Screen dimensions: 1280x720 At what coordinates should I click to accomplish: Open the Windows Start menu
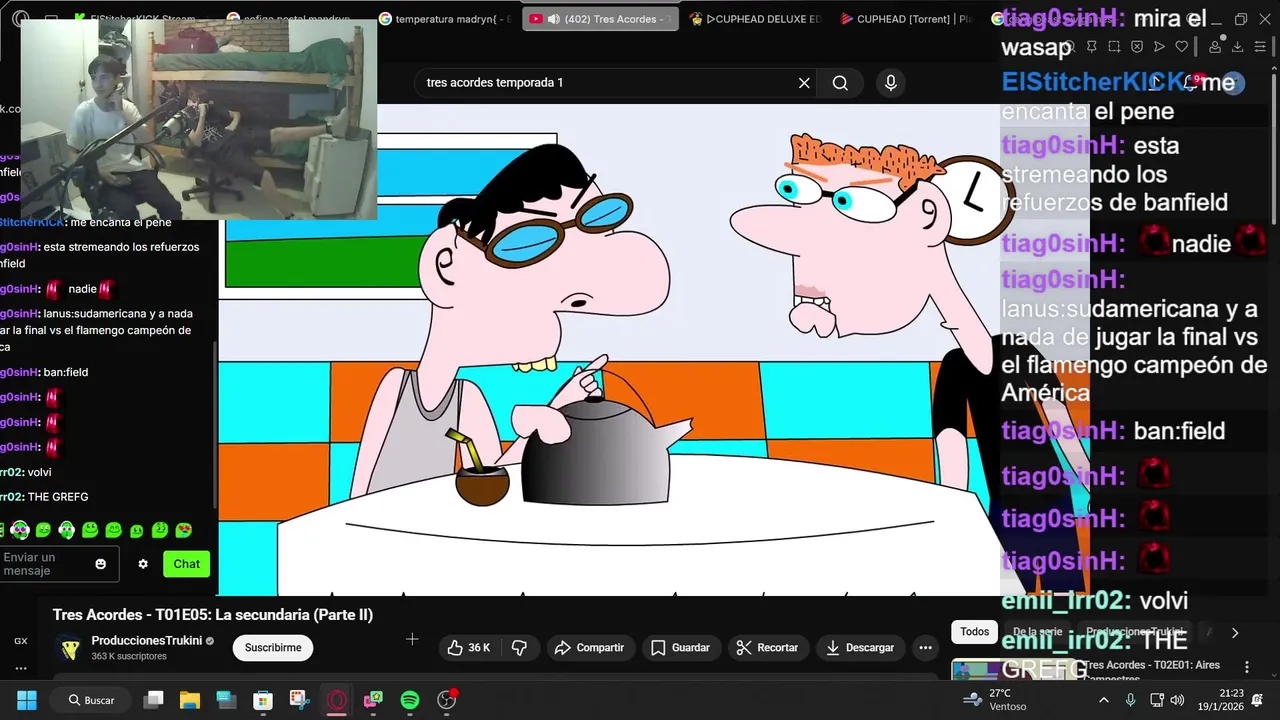[27, 700]
